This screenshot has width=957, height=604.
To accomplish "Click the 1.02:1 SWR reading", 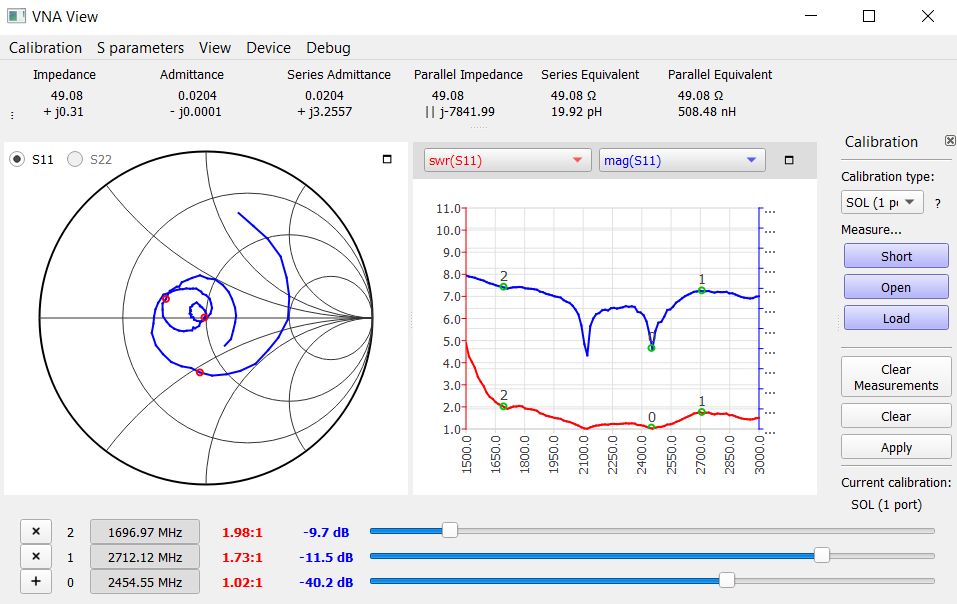I will tap(242, 583).
